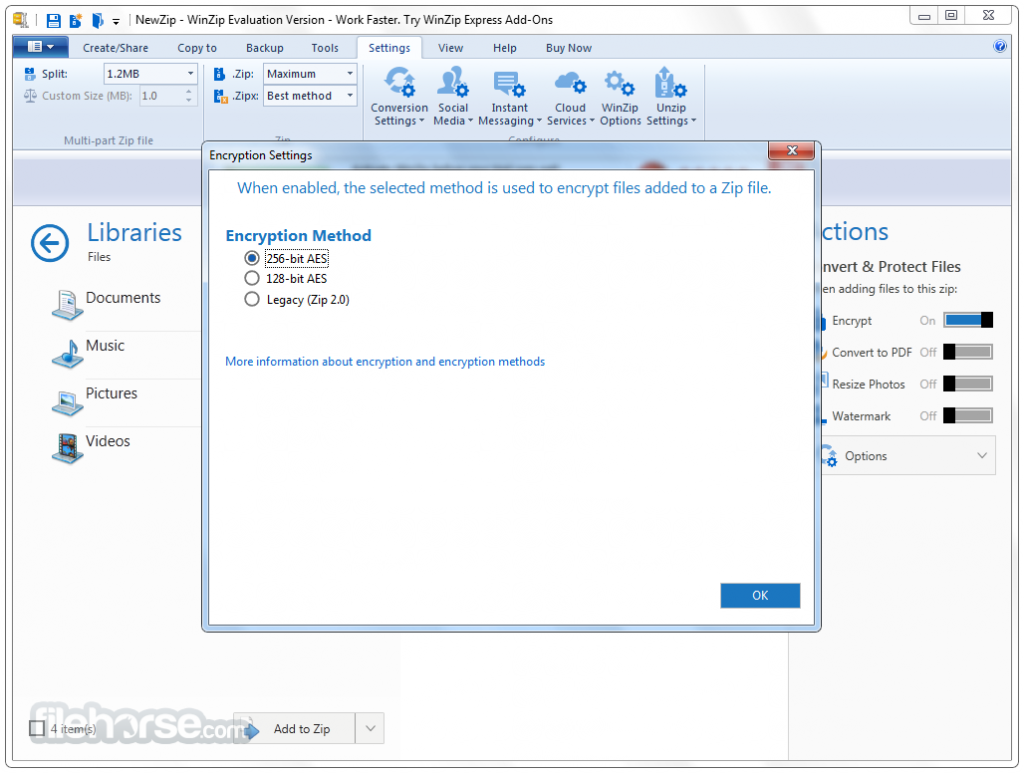This screenshot has height=774, width=1024.
Task: Click the Multi-part Zip file group label
Action: point(108,140)
